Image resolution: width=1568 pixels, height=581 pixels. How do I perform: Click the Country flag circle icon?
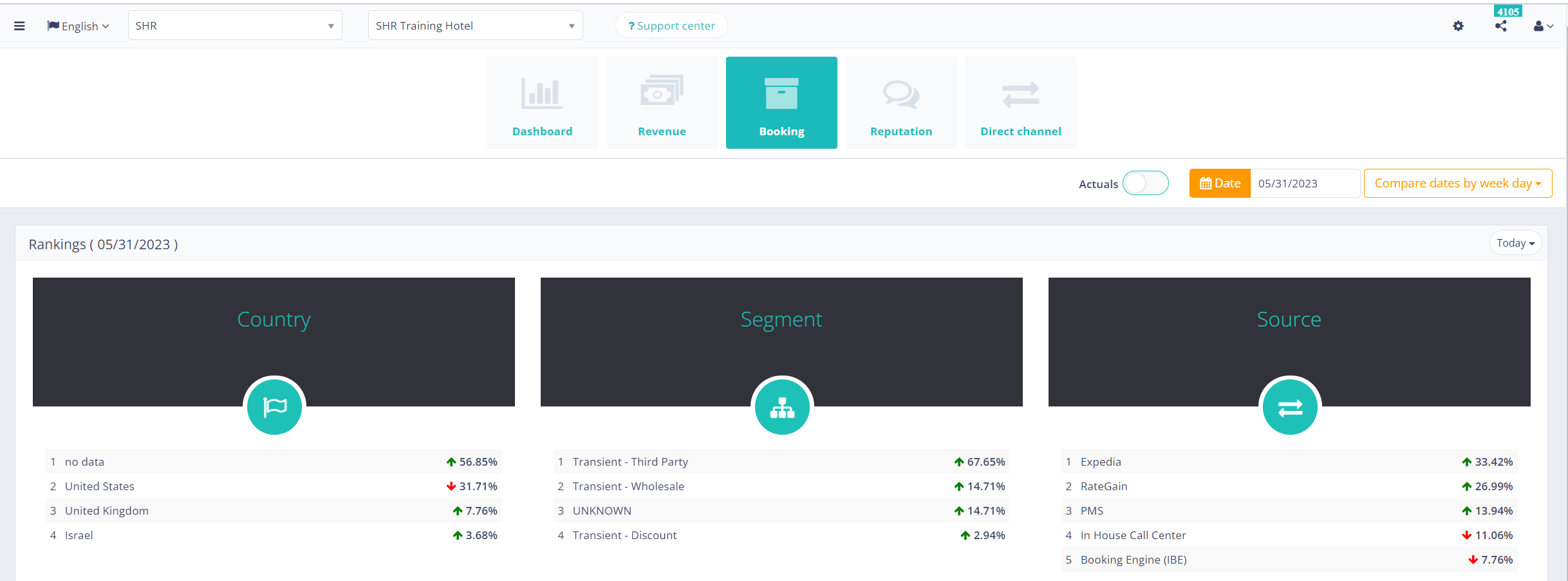point(274,406)
